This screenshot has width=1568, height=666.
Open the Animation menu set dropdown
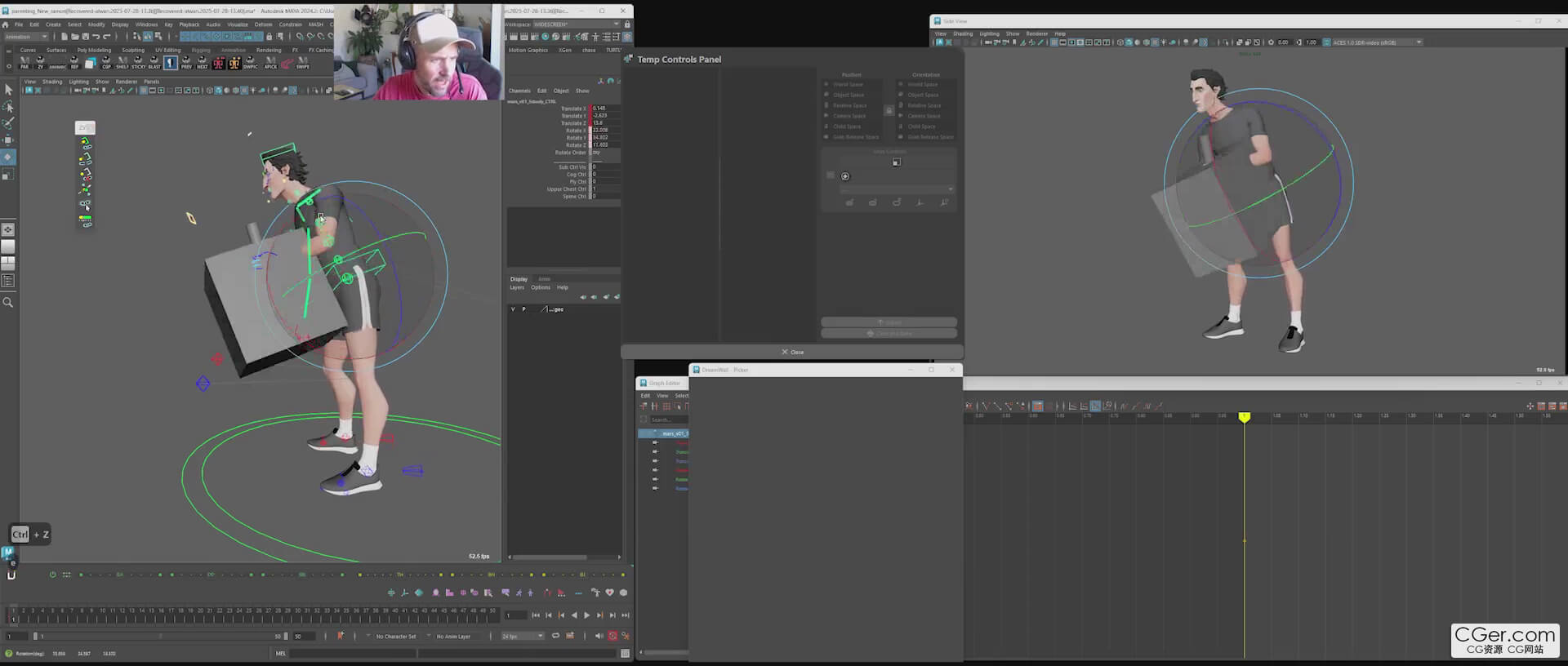26,37
